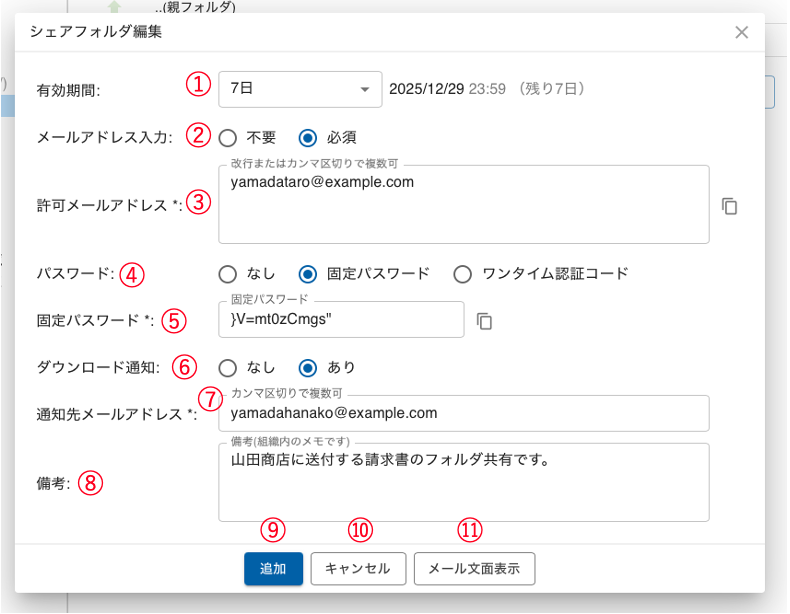790x614 pixels.
Task: Open メール文面表示 preview
Action: tap(474, 569)
